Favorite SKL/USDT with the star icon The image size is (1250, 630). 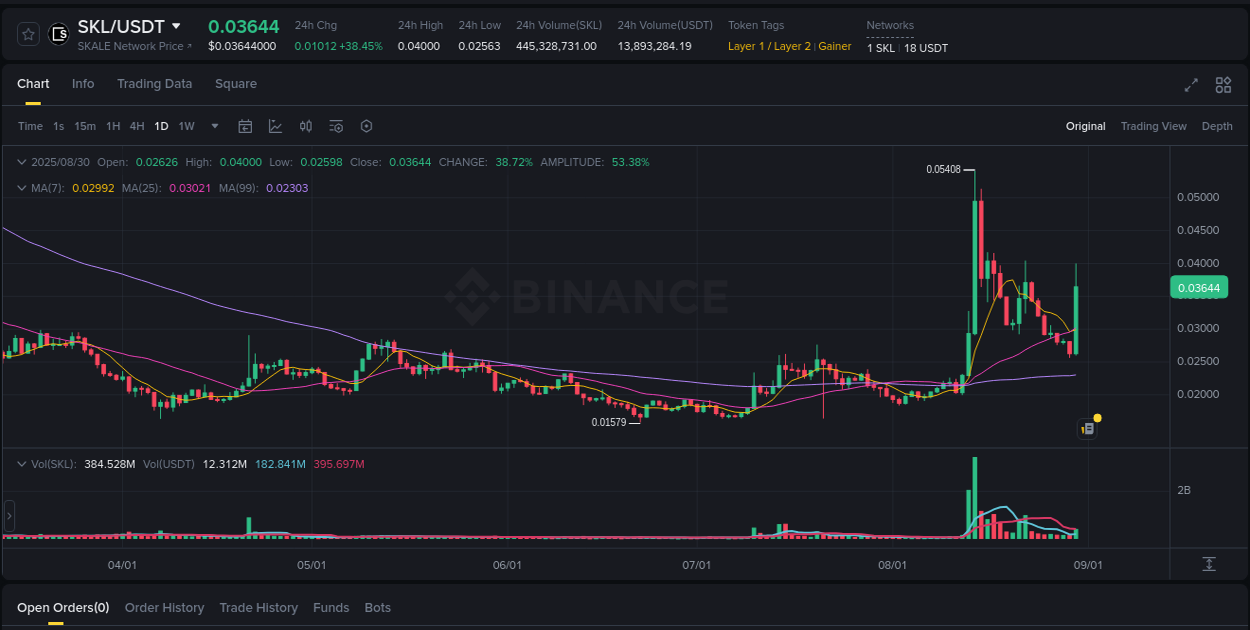tap(27, 33)
